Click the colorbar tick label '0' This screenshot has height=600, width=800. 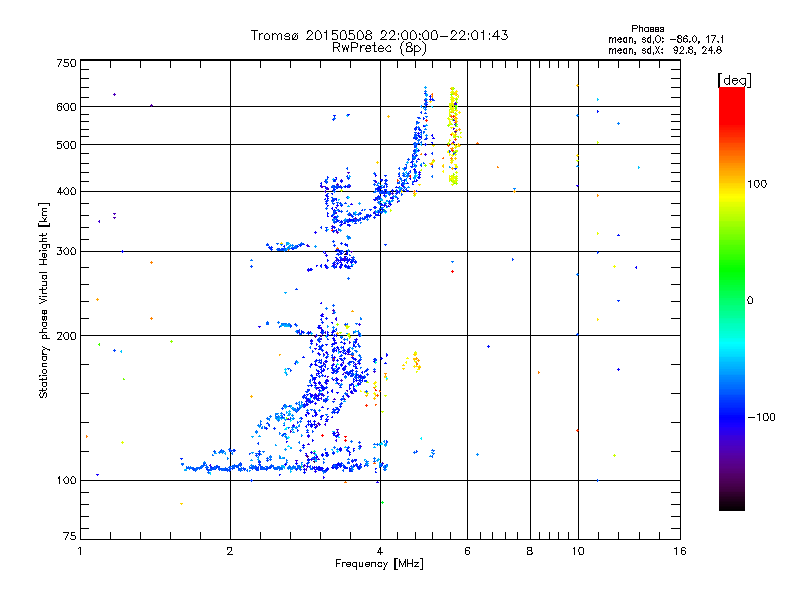[750, 301]
